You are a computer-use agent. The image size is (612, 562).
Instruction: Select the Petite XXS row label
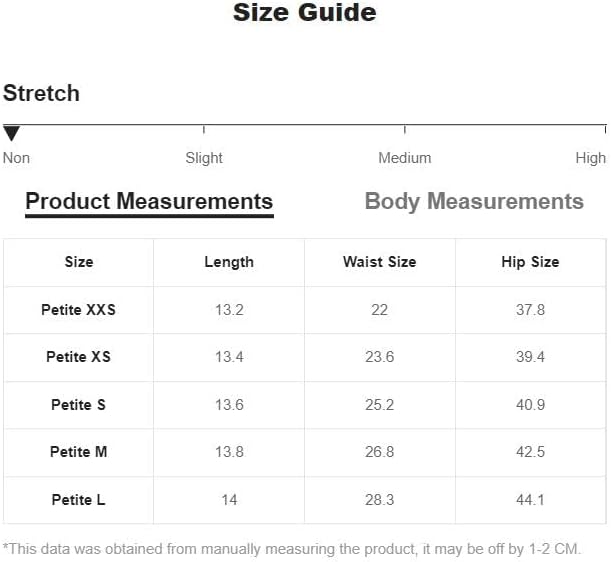coord(78,310)
